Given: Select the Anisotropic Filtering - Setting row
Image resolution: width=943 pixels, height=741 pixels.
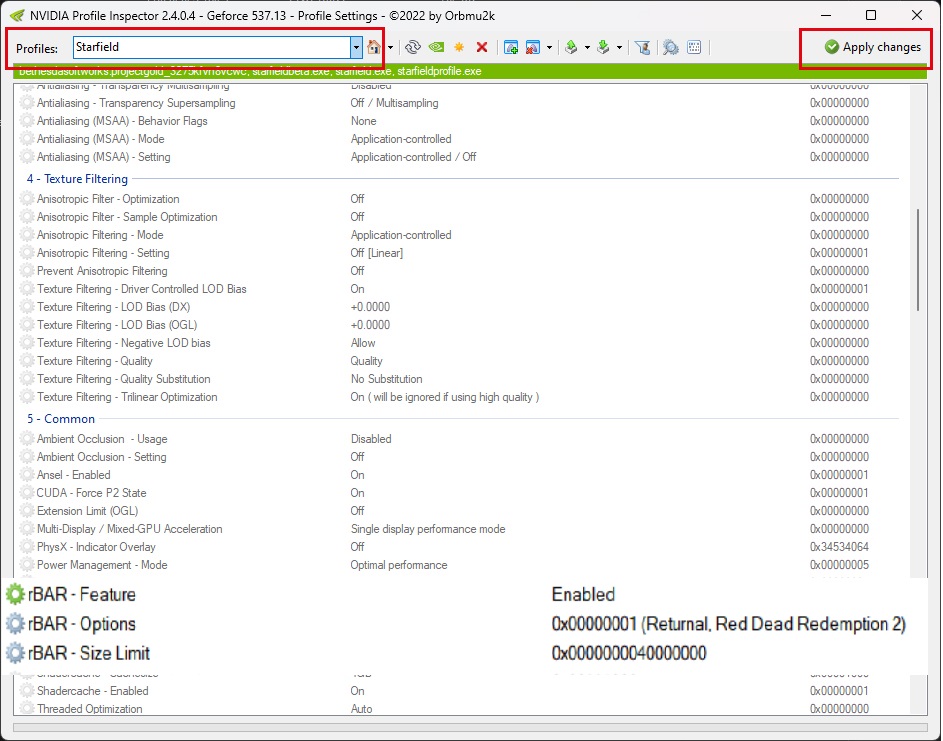Looking at the screenshot, I should pos(461,253).
